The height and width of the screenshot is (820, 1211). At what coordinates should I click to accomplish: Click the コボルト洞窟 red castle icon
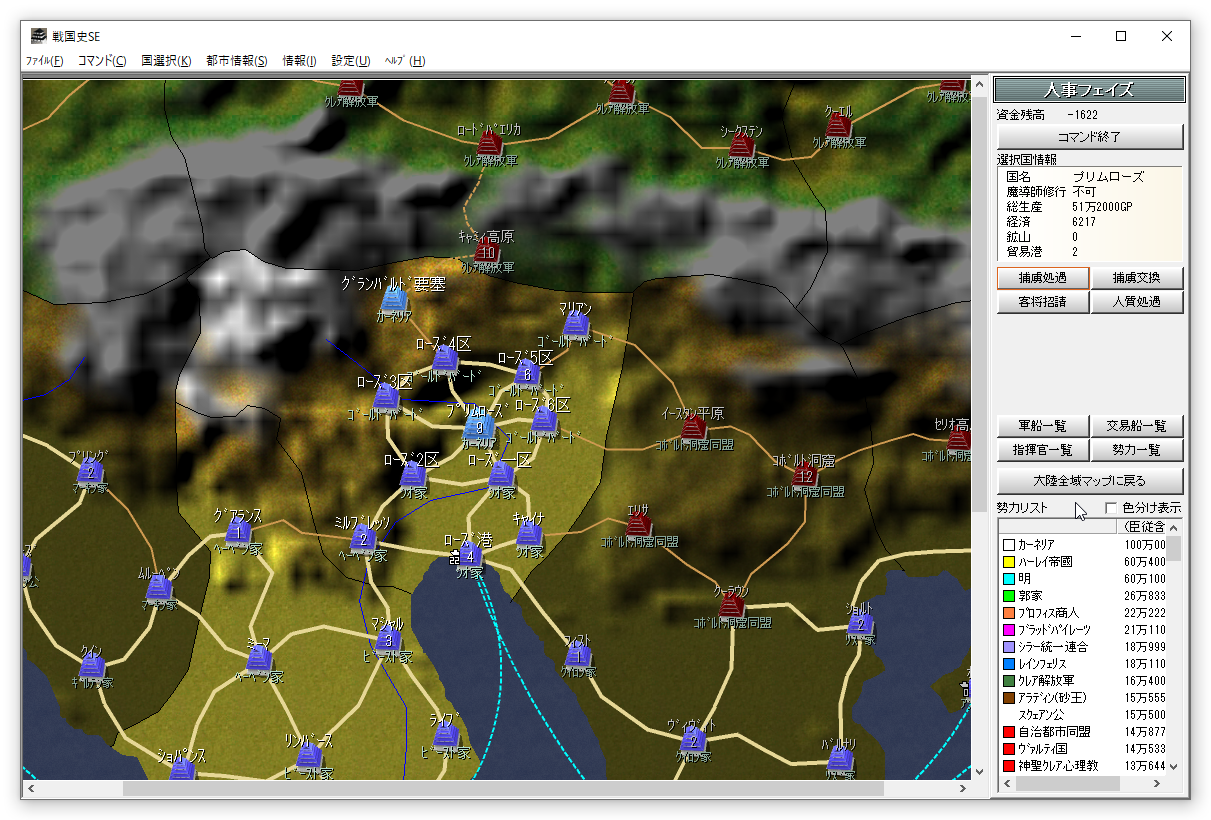point(805,475)
